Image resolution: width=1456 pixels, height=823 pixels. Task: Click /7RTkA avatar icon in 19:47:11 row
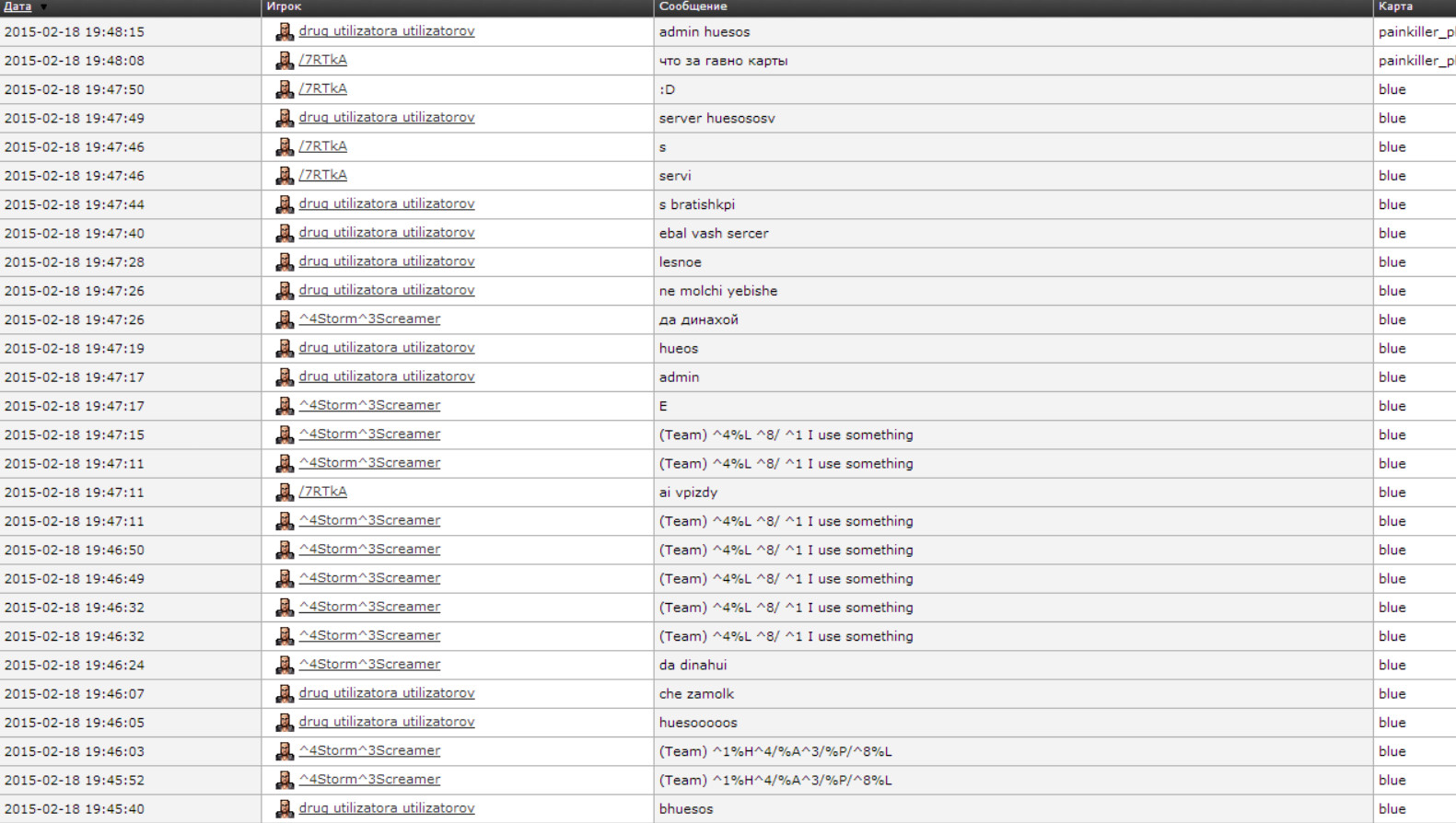285,493
